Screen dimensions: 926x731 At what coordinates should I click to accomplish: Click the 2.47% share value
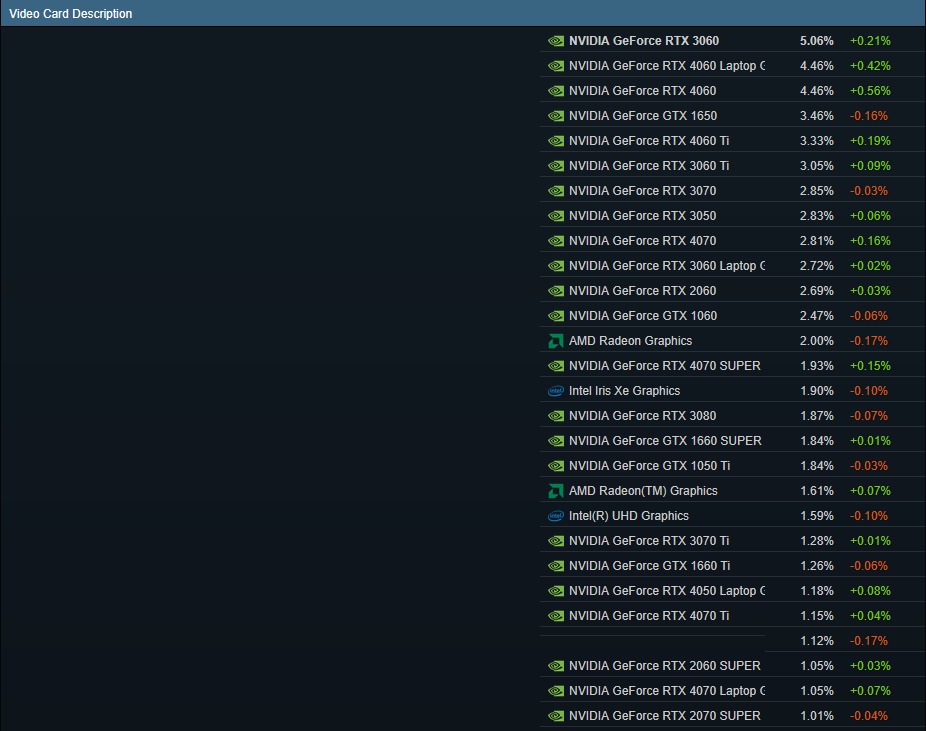point(817,316)
